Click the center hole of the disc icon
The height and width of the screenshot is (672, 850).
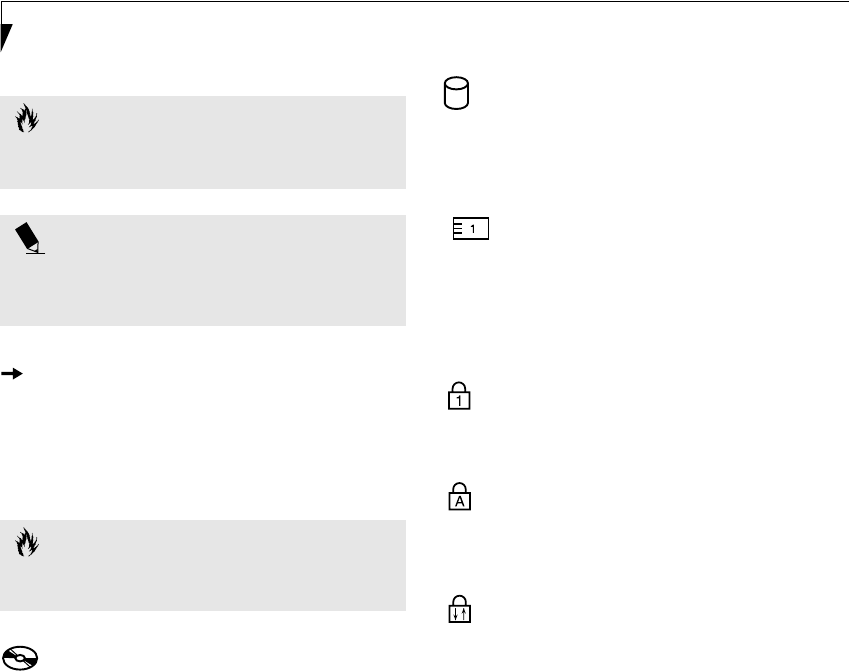coord(17,658)
